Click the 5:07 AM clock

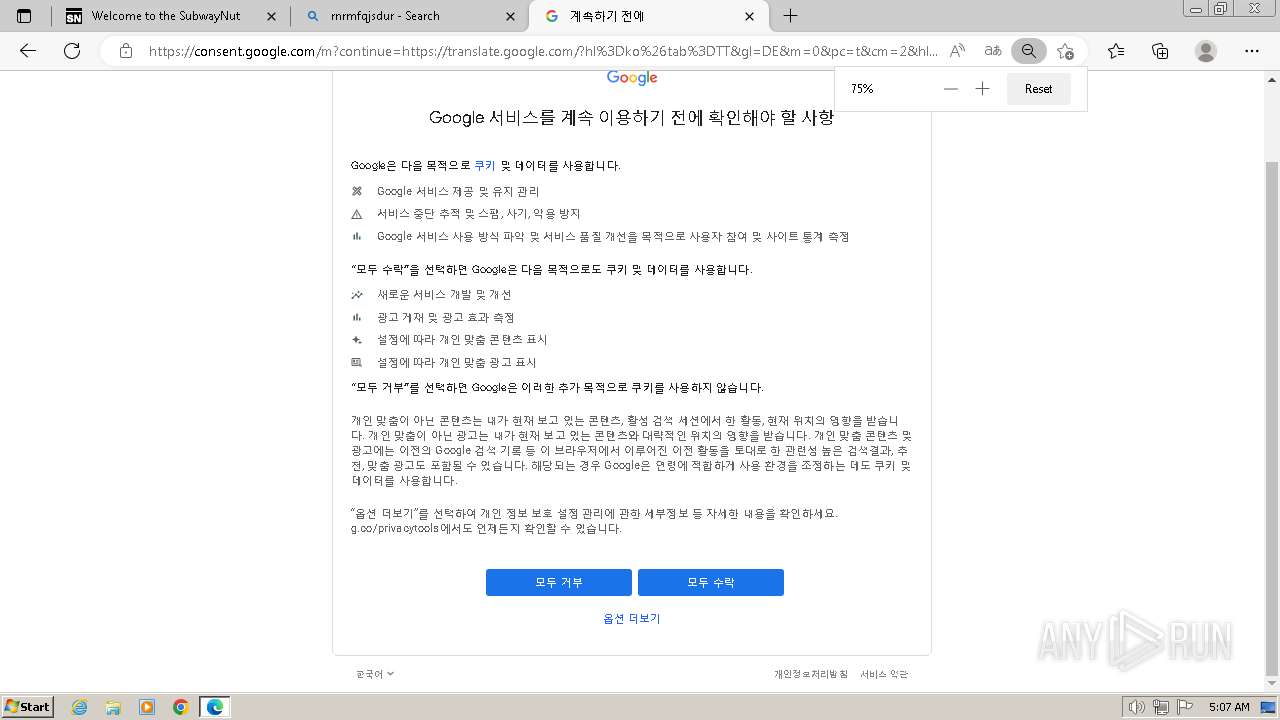coord(1229,707)
